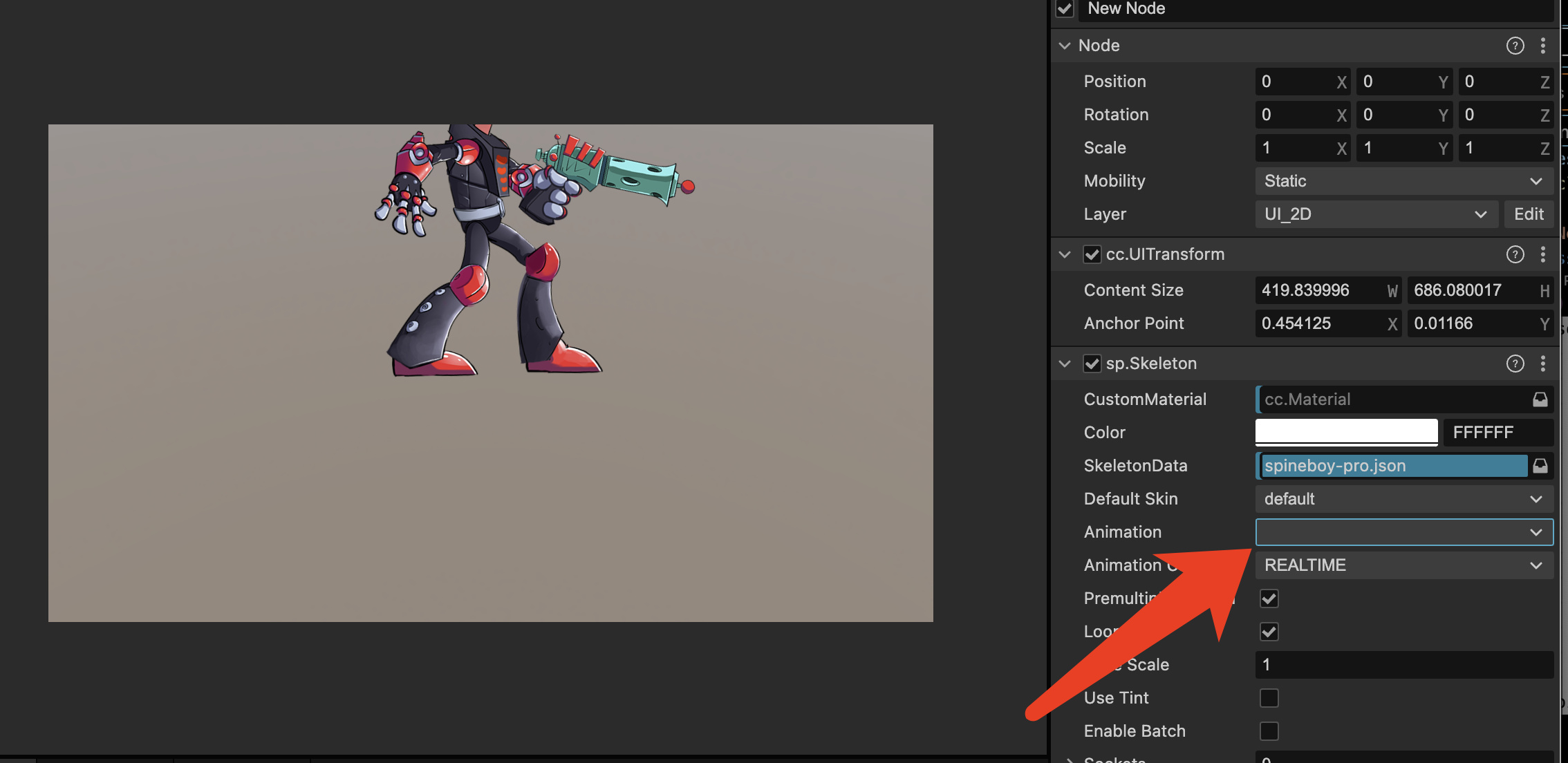Enable the Enable Batch checkbox
The width and height of the screenshot is (1568, 763).
1269,731
